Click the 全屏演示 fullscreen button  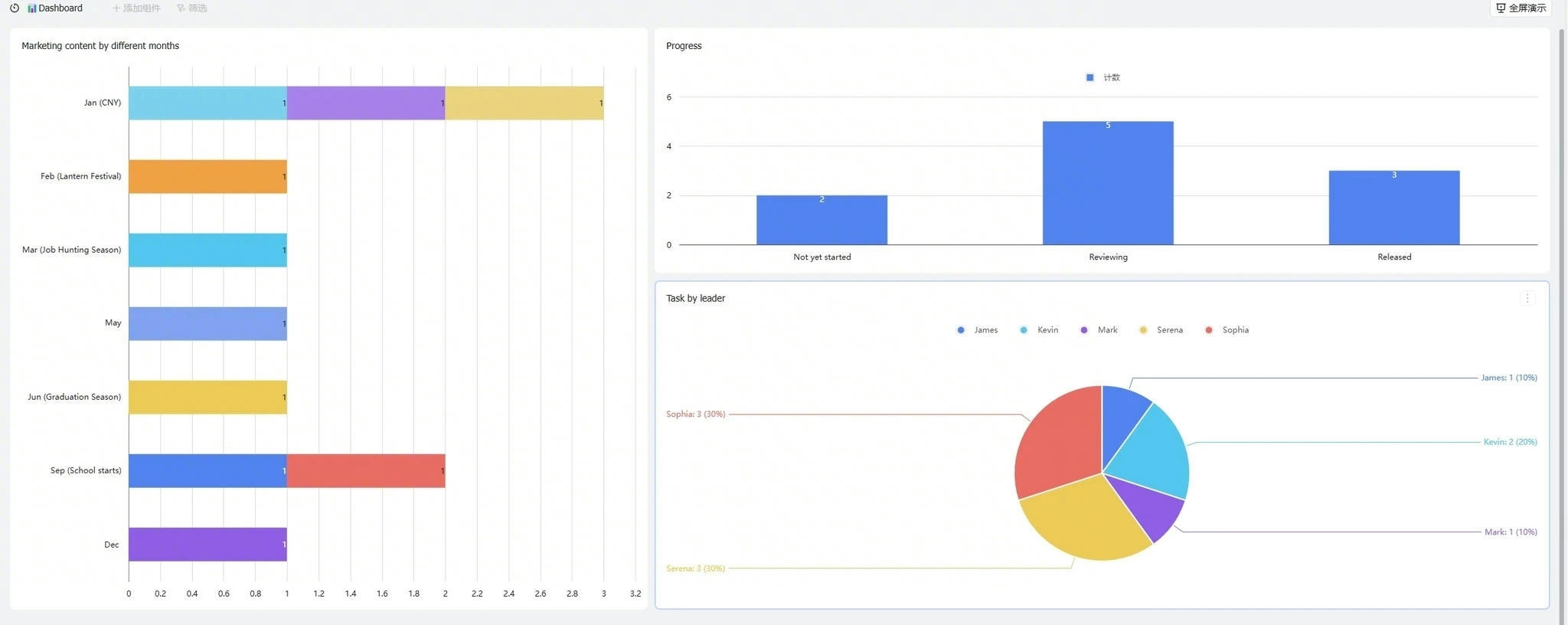pyautogui.click(x=1521, y=8)
